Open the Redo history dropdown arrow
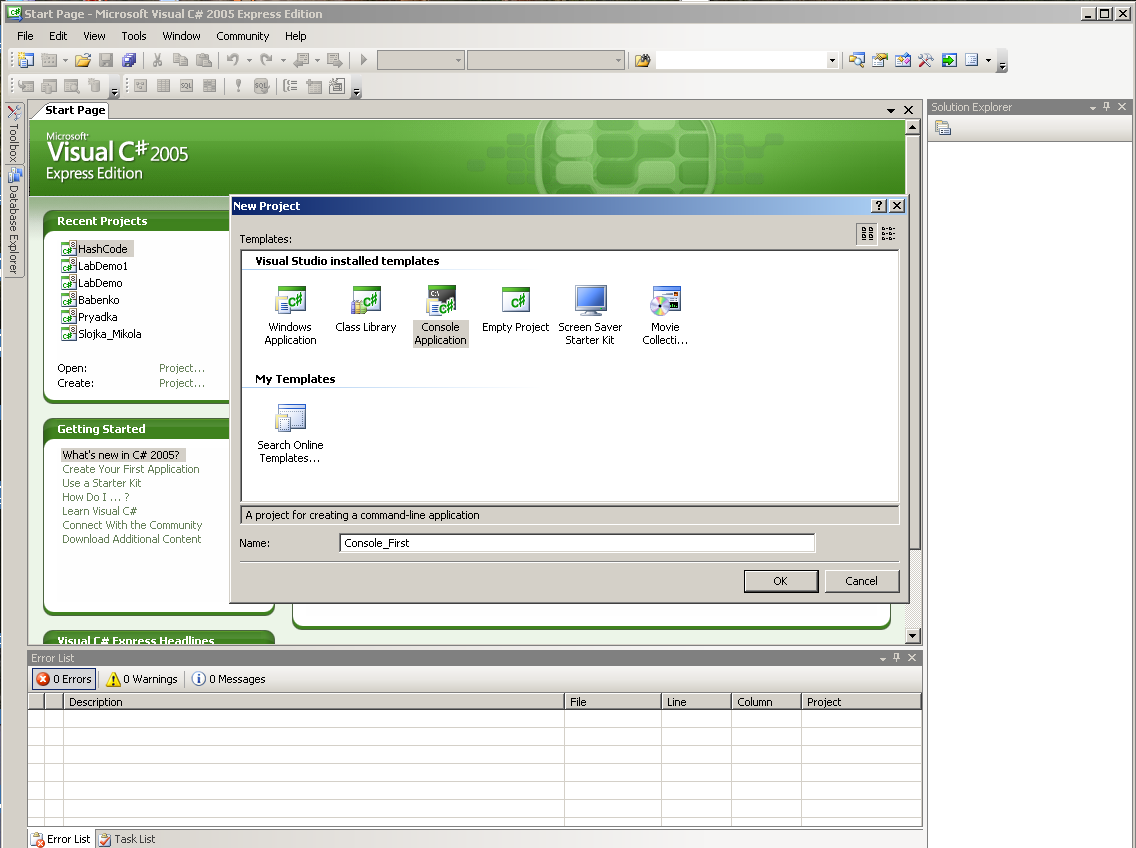 tap(283, 60)
